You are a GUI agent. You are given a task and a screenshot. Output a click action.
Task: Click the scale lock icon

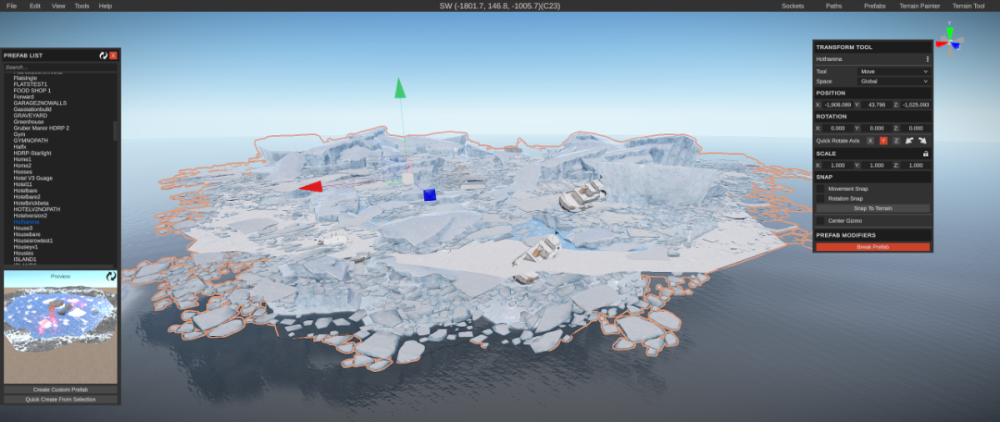pyautogui.click(x=925, y=154)
